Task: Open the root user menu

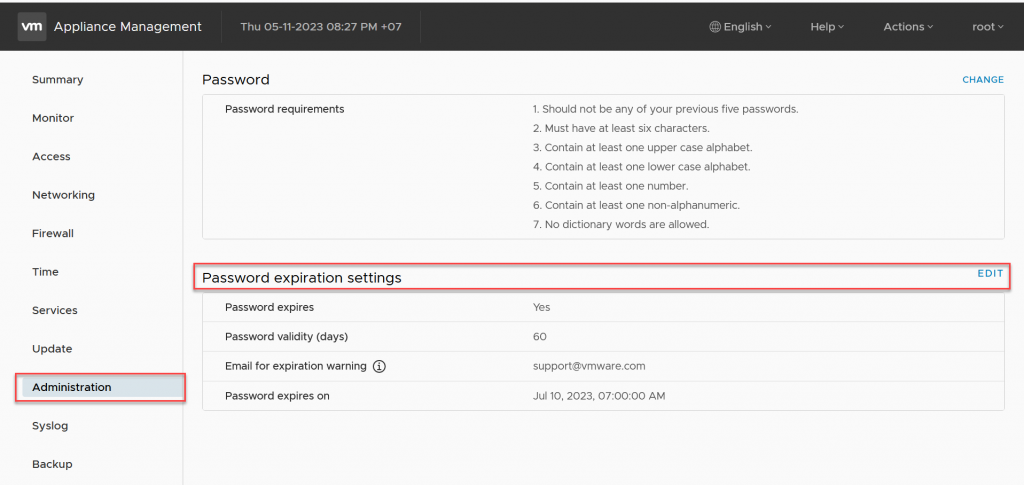Action: point(987,27)
